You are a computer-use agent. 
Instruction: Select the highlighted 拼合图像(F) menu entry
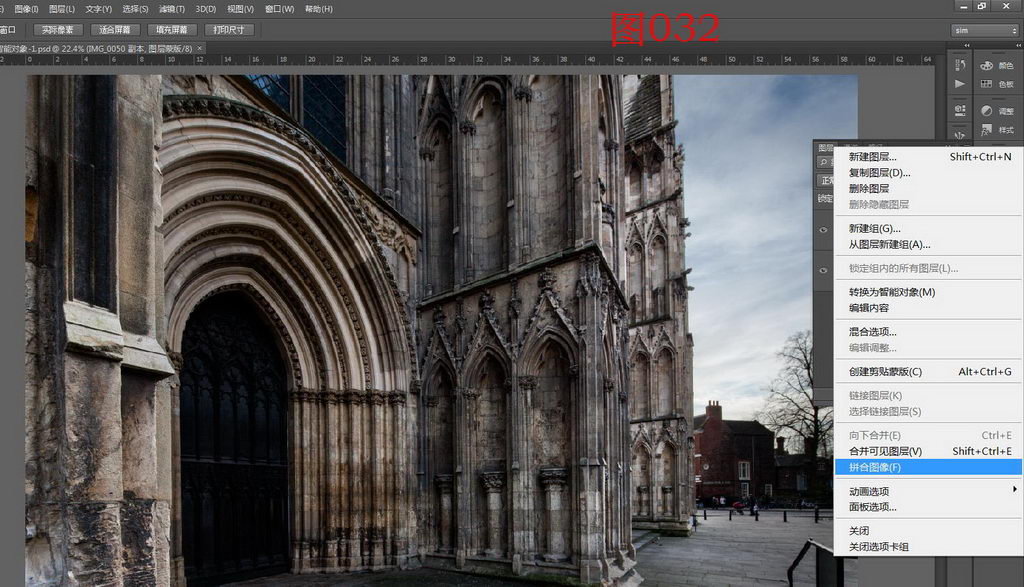929,467
